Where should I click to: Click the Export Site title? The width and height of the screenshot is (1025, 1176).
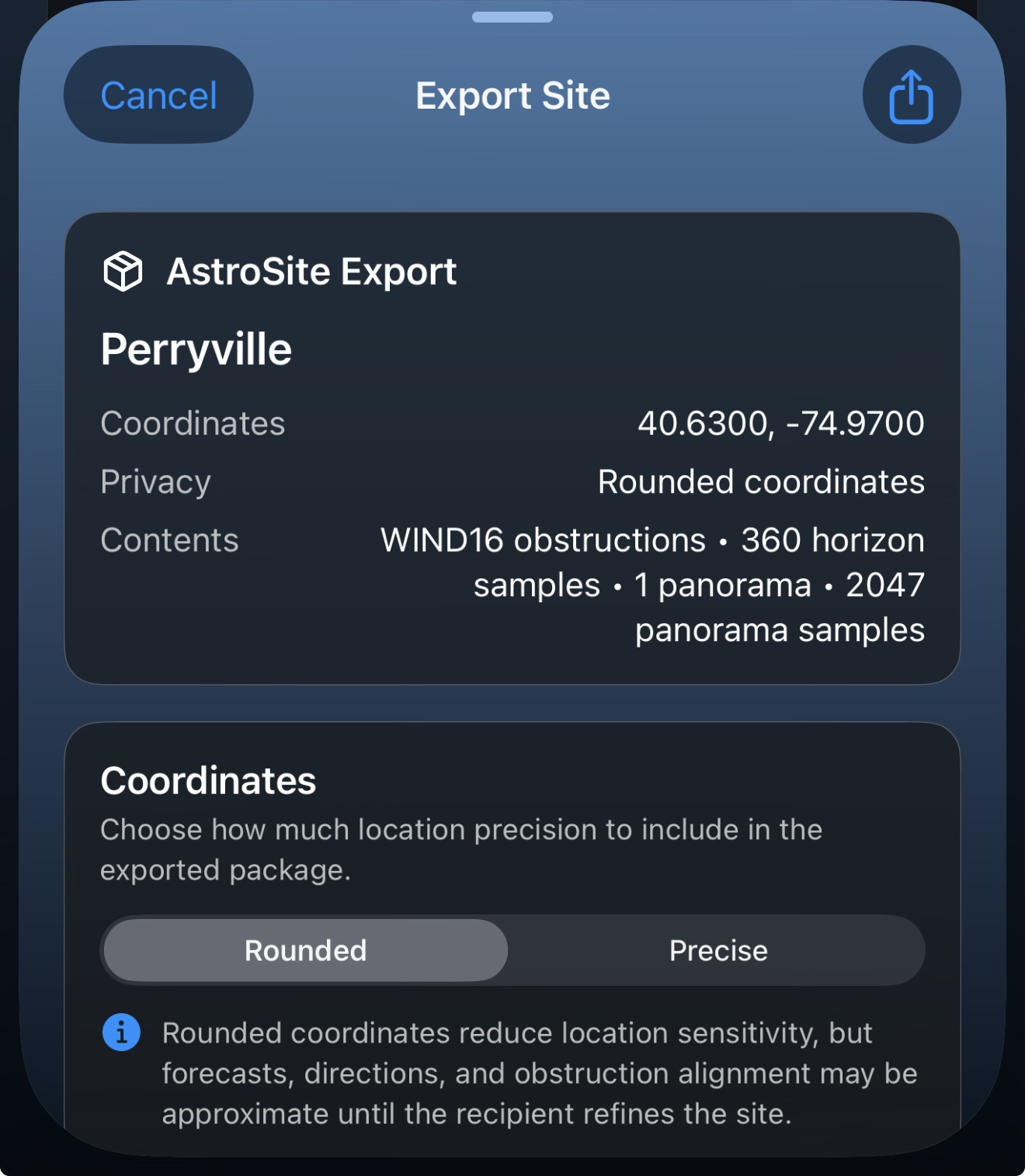[x=512, y=95]
